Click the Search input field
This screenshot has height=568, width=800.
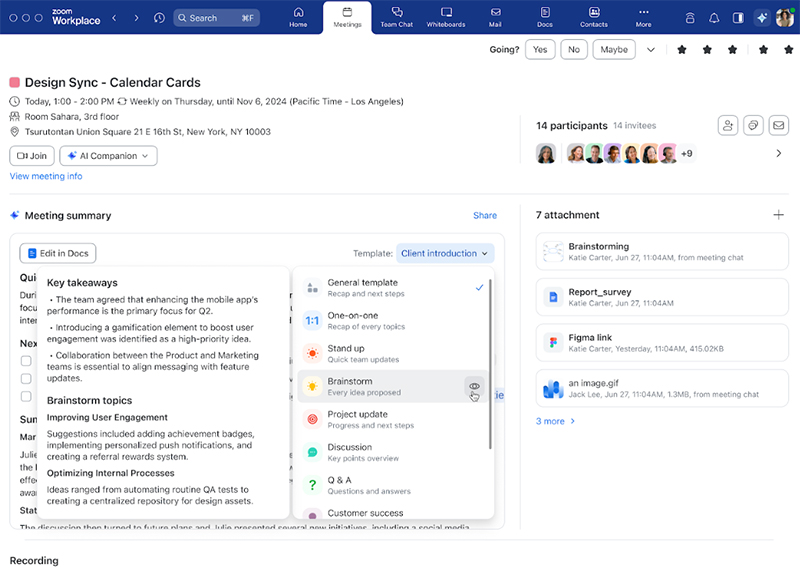tap(216, 18)
